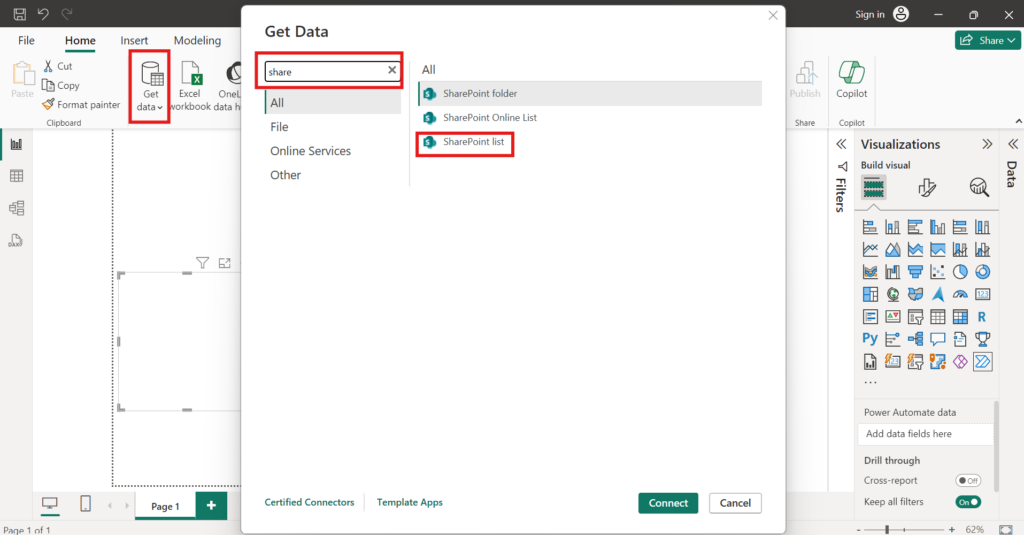Switch to Model view in left sidebar
The image size is (1024, 535).
16,208
